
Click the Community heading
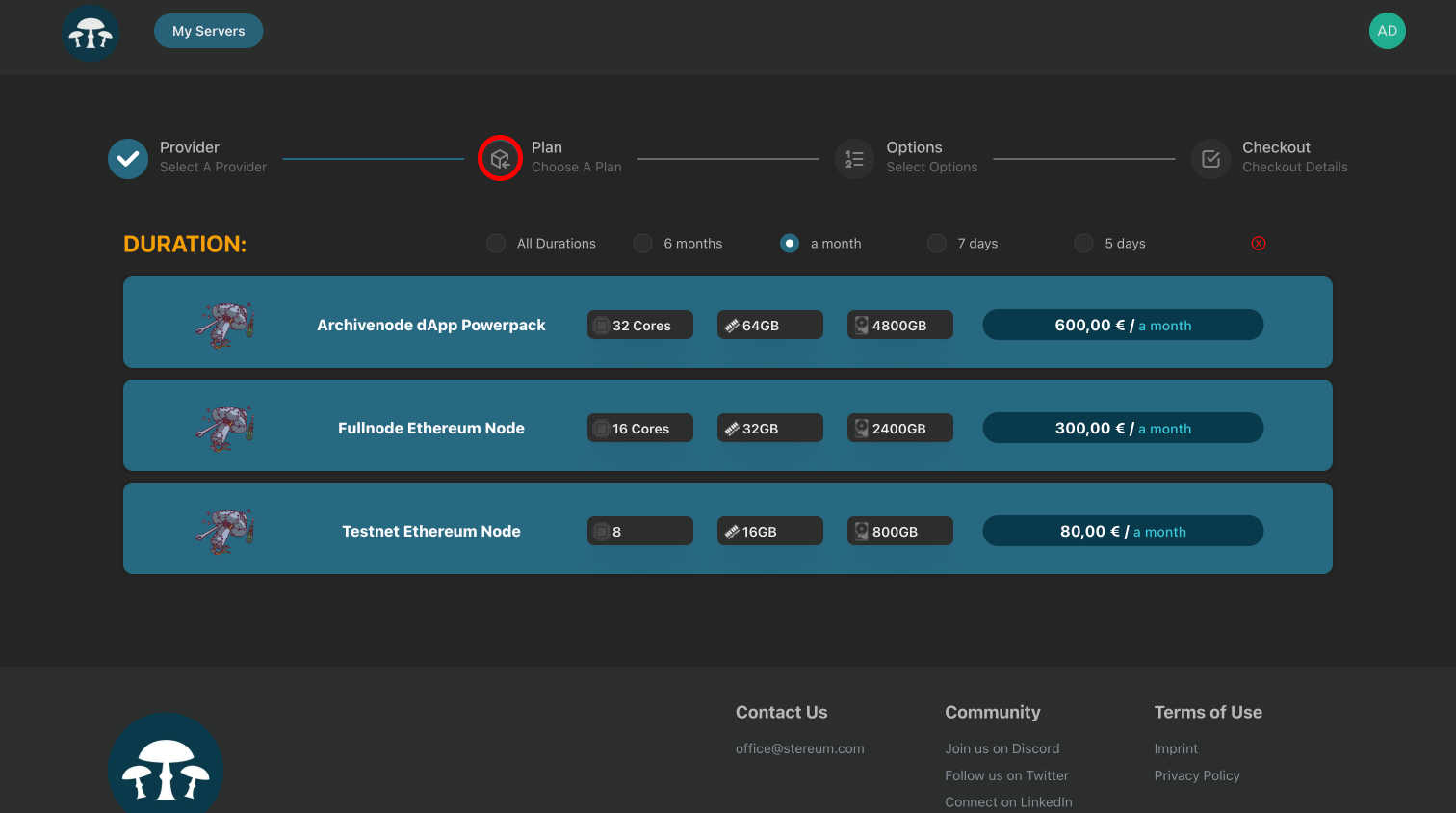click(x=993, y=712)
